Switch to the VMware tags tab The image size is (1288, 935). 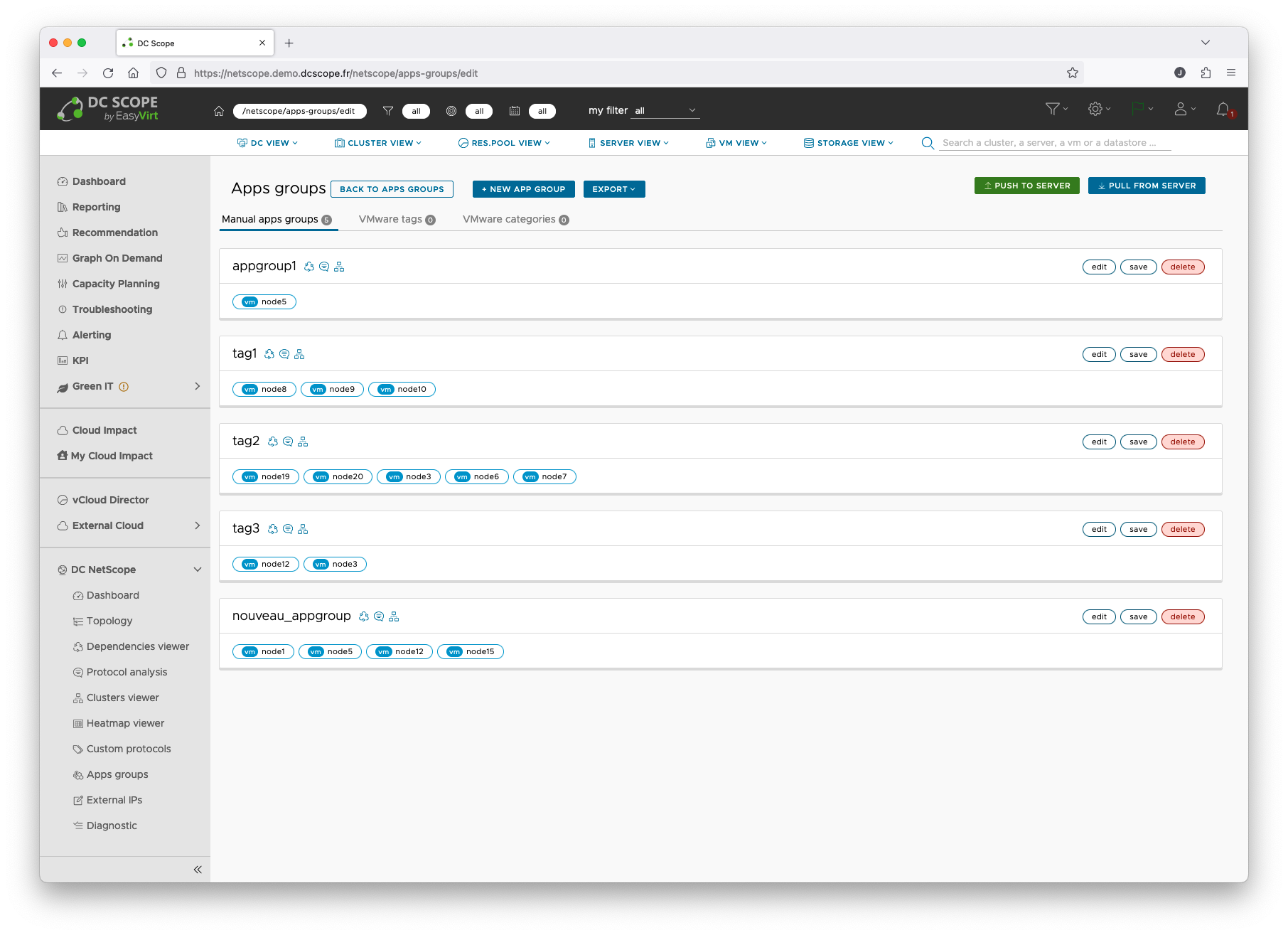click(x=397, y=220)
